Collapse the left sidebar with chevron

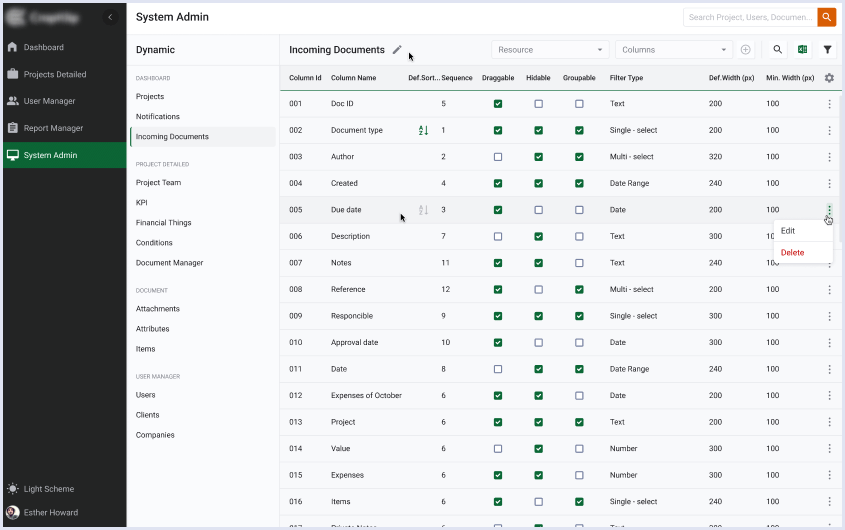tap(110, 17)
